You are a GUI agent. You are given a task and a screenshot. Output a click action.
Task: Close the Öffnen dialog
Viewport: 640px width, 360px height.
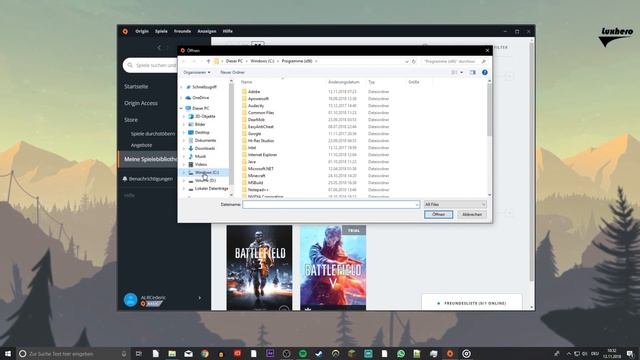pyautogui.click(x=487, y=51)
